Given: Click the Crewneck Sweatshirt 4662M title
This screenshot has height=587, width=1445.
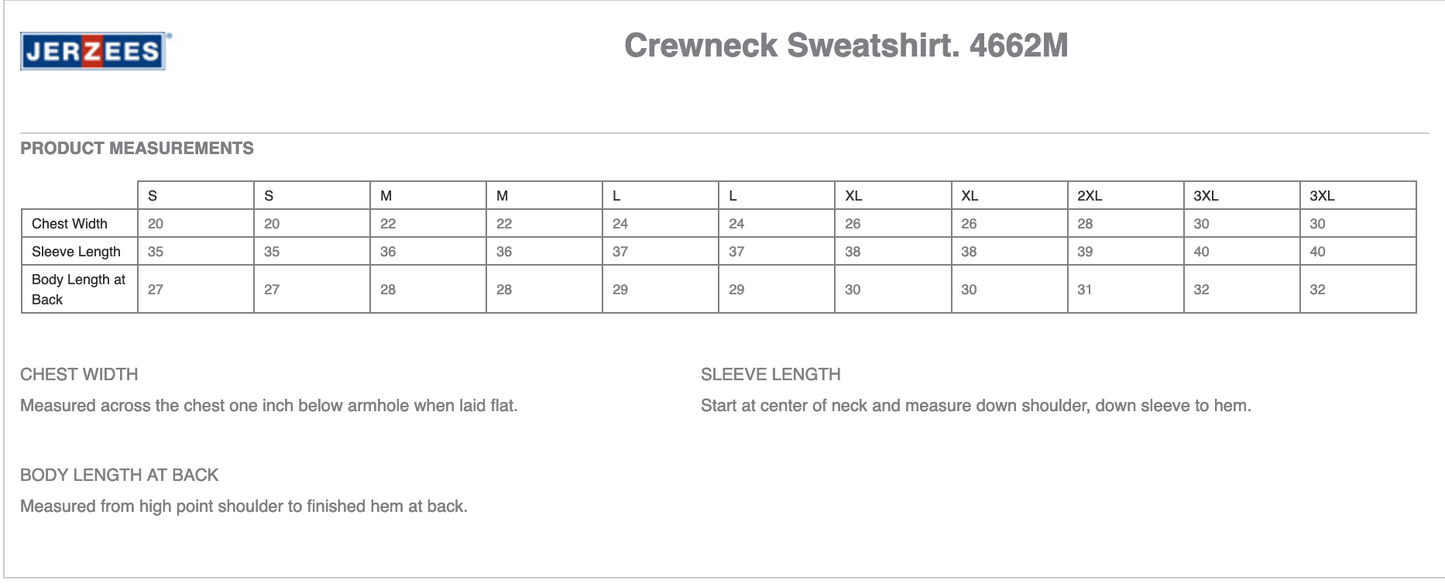Looking at the screenshot, I should click(846, 46).
